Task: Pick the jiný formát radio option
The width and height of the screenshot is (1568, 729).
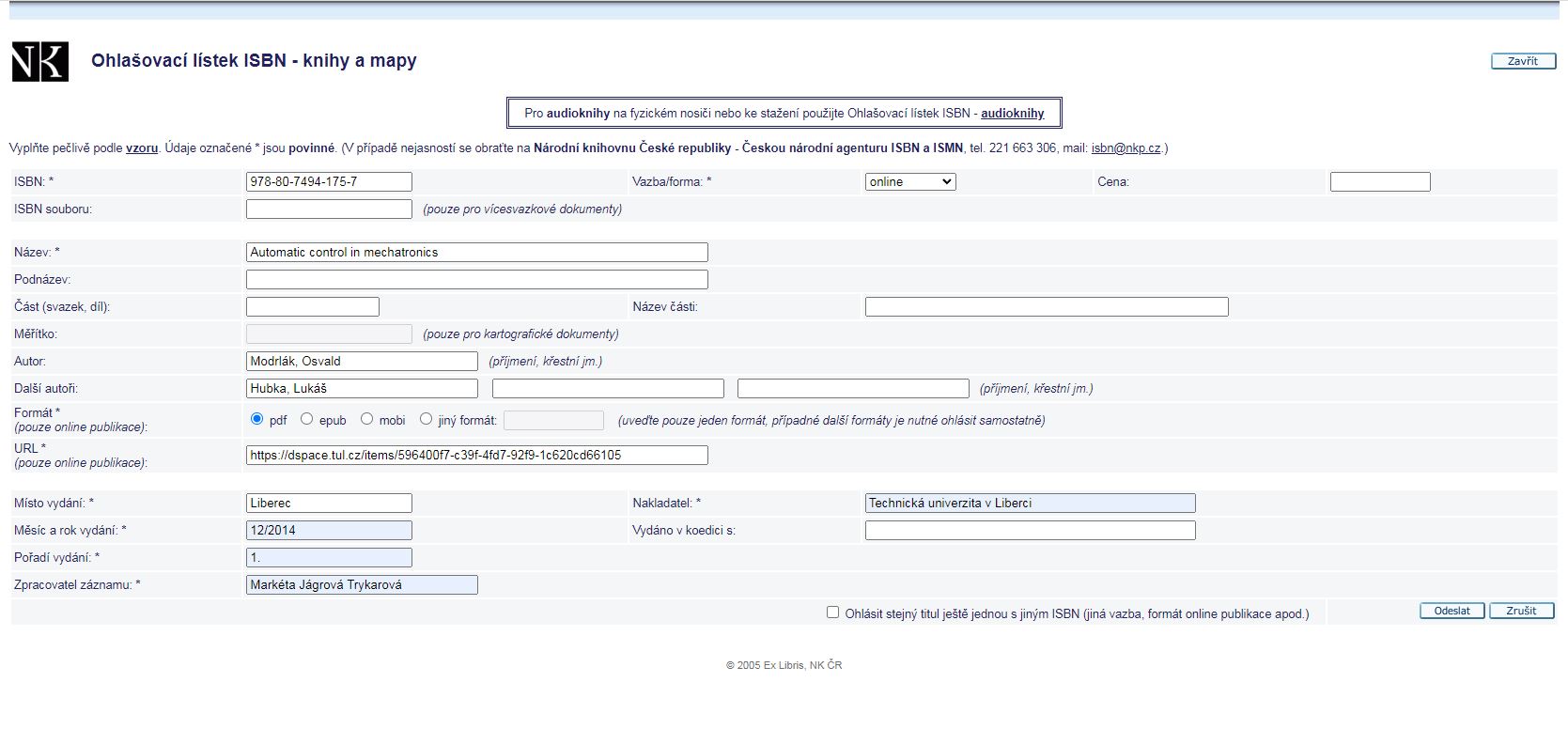Action: click(x=427, y=419)
